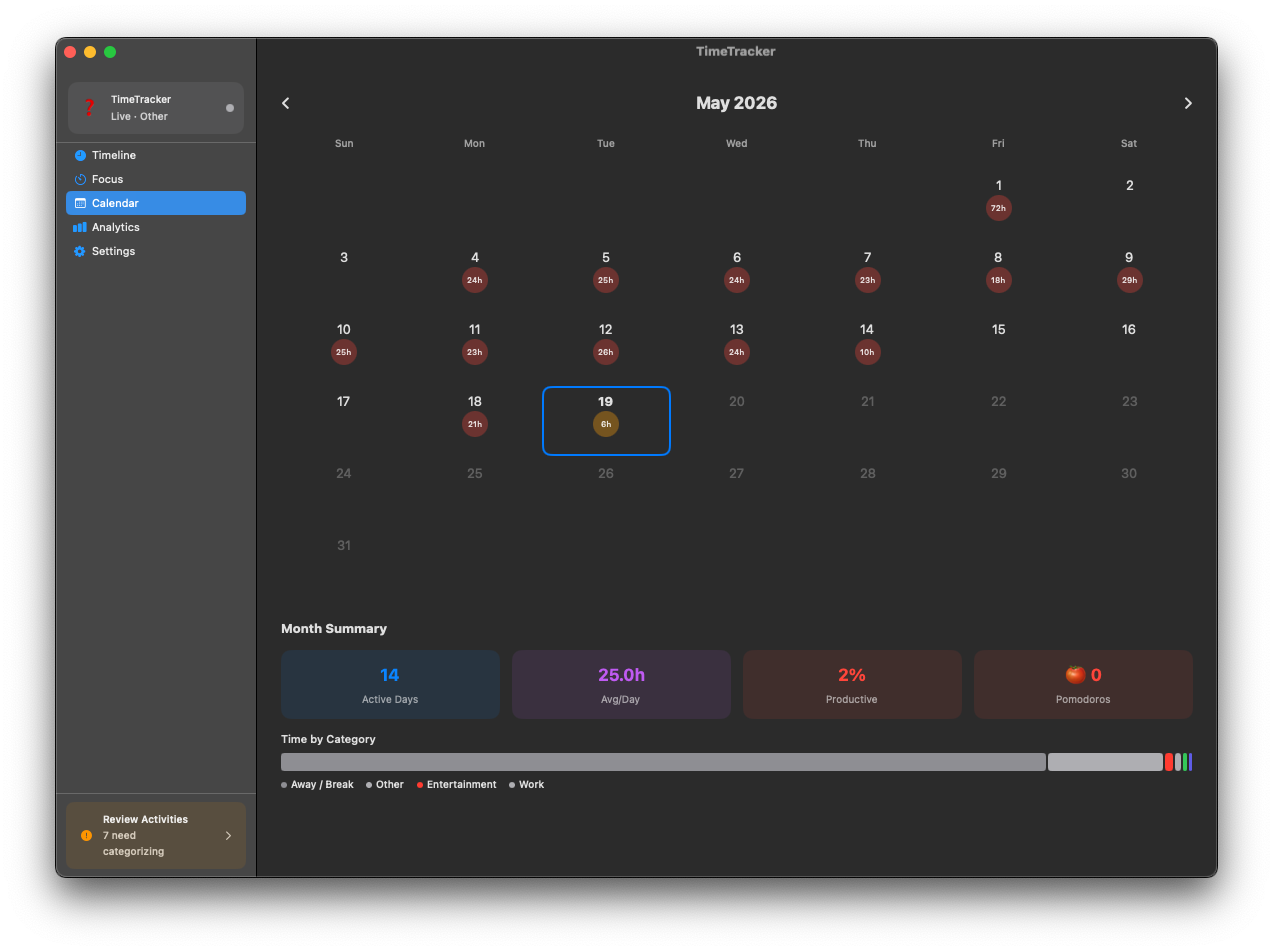This screenshot has width=1273, height=951.
Task: Click the Time by Category label
Action: click(x=328, y=739)
